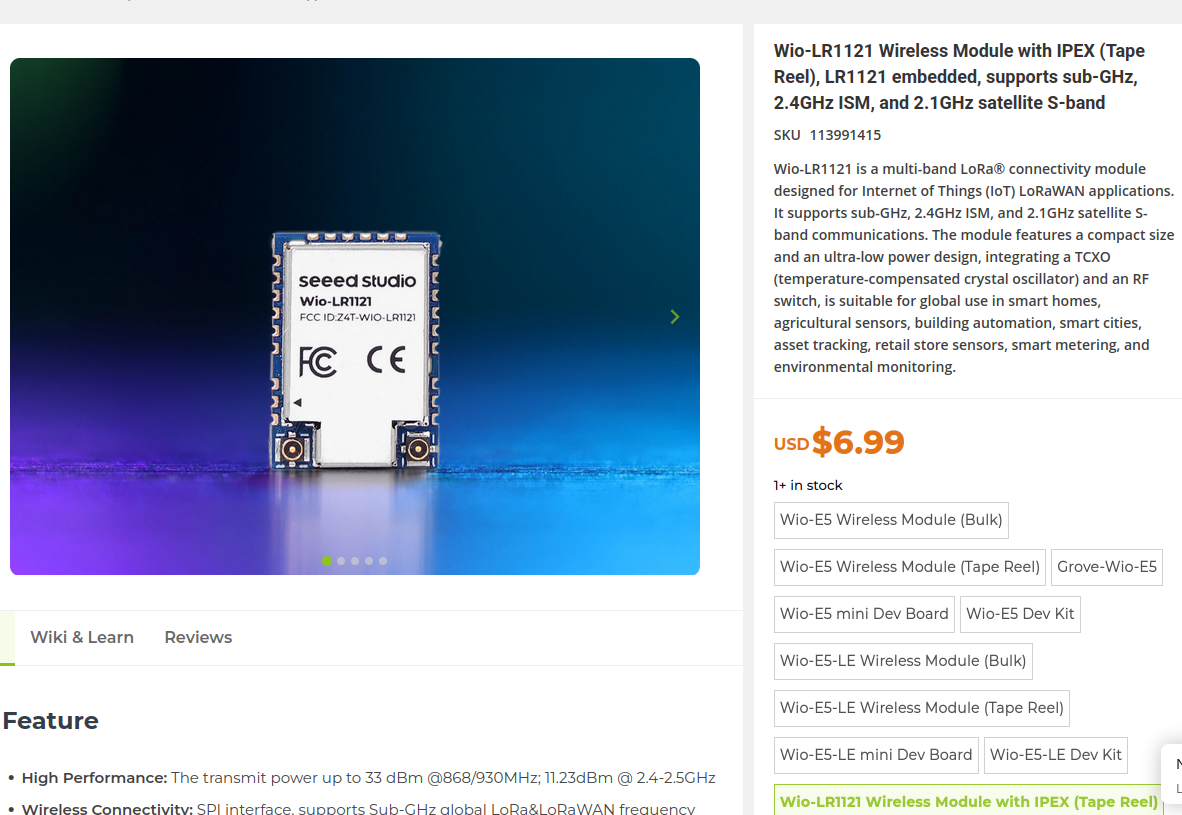
Task: Select the fourth carousel dot indicator
Action: (x=369, y=561)
